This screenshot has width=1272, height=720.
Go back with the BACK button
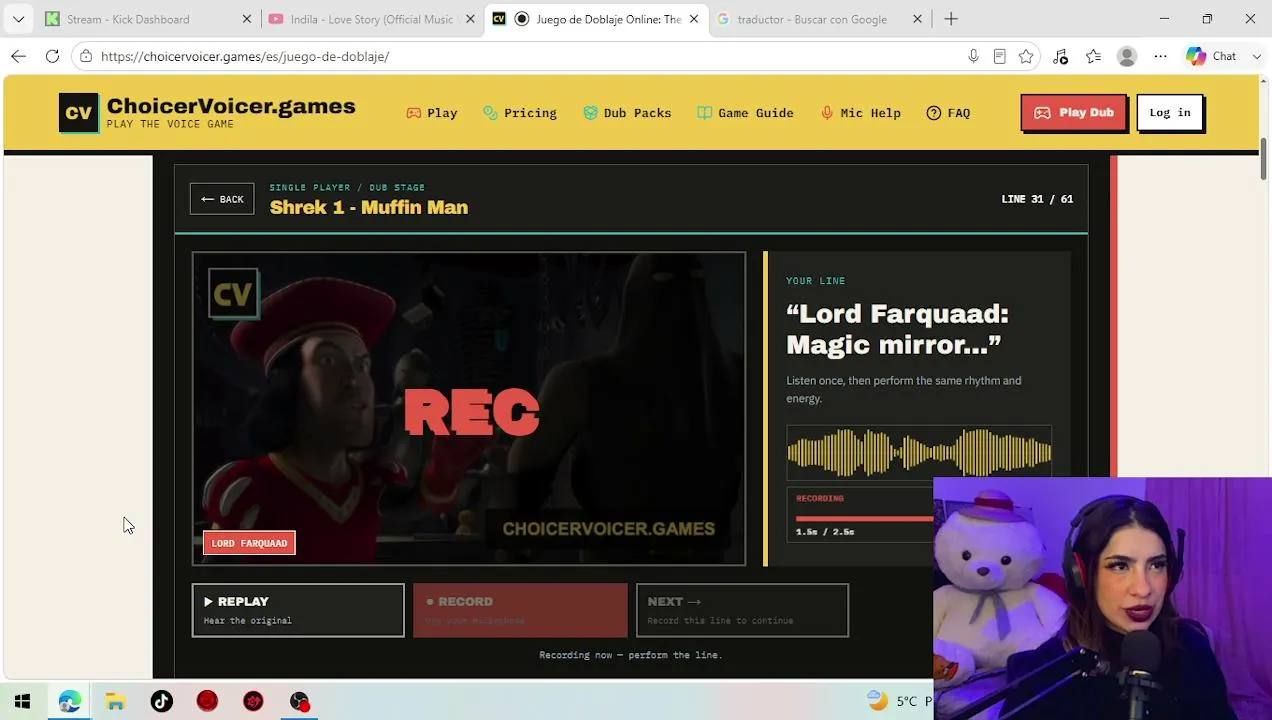(222, 199)
